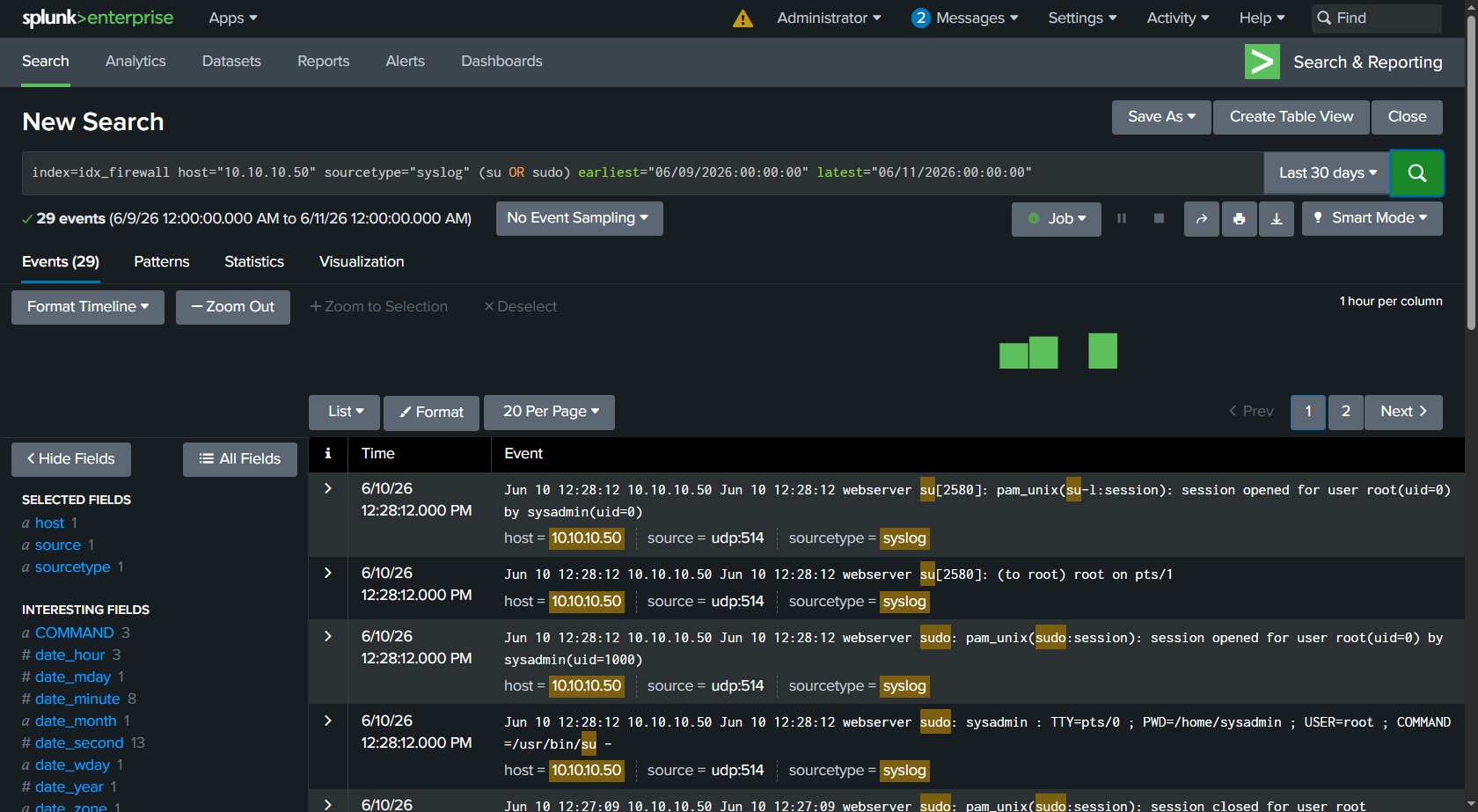Click the Zoom Out timeline button
The height and width of the screenshot is (812, 1478).
233,307
